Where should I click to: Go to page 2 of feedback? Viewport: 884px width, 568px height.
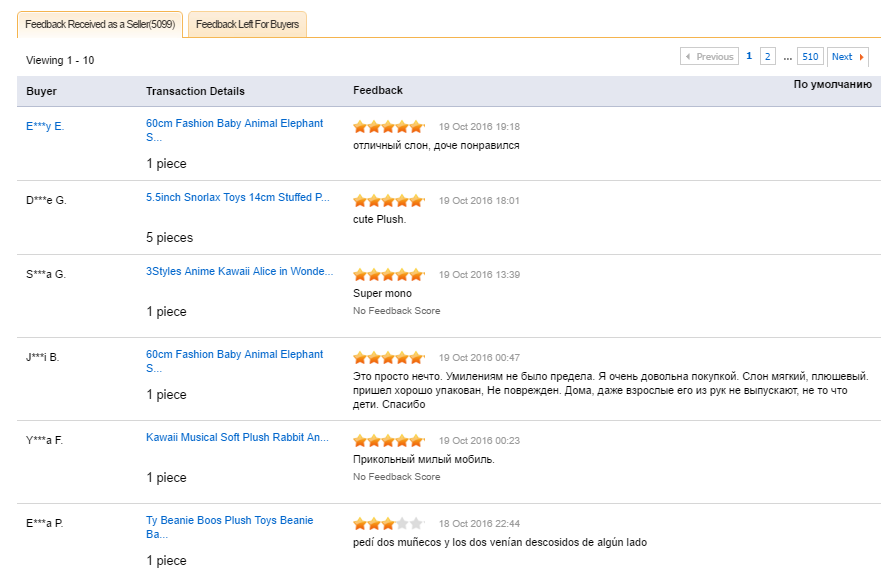pos(767,57)
